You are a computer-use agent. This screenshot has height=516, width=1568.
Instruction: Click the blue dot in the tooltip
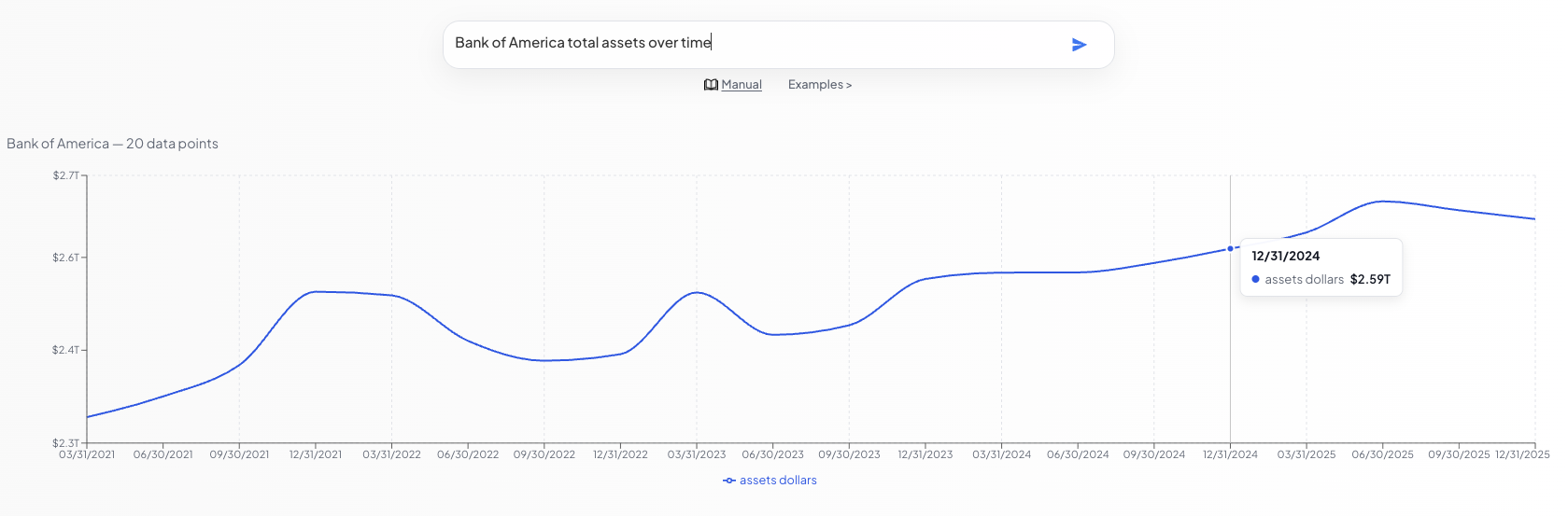(x=1255, y=279)
